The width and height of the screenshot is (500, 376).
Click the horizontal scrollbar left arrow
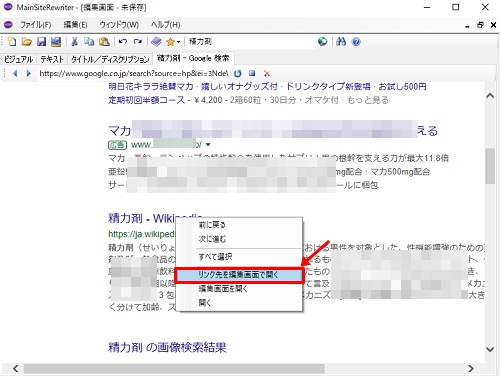15,368
